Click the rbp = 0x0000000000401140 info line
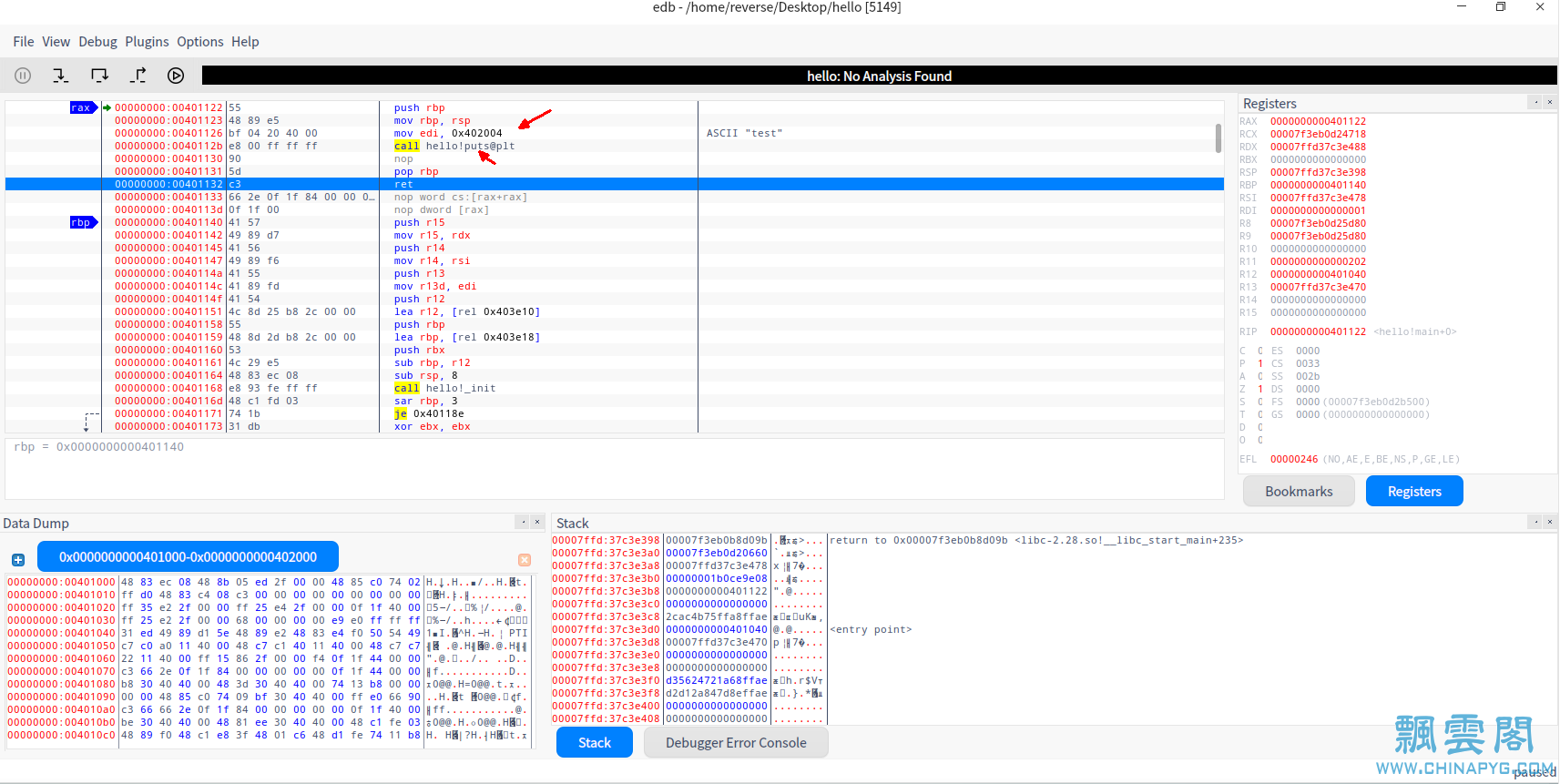The width and height of the screenshot is (1560, 784). pyautogui.click(x=98, y=446)
